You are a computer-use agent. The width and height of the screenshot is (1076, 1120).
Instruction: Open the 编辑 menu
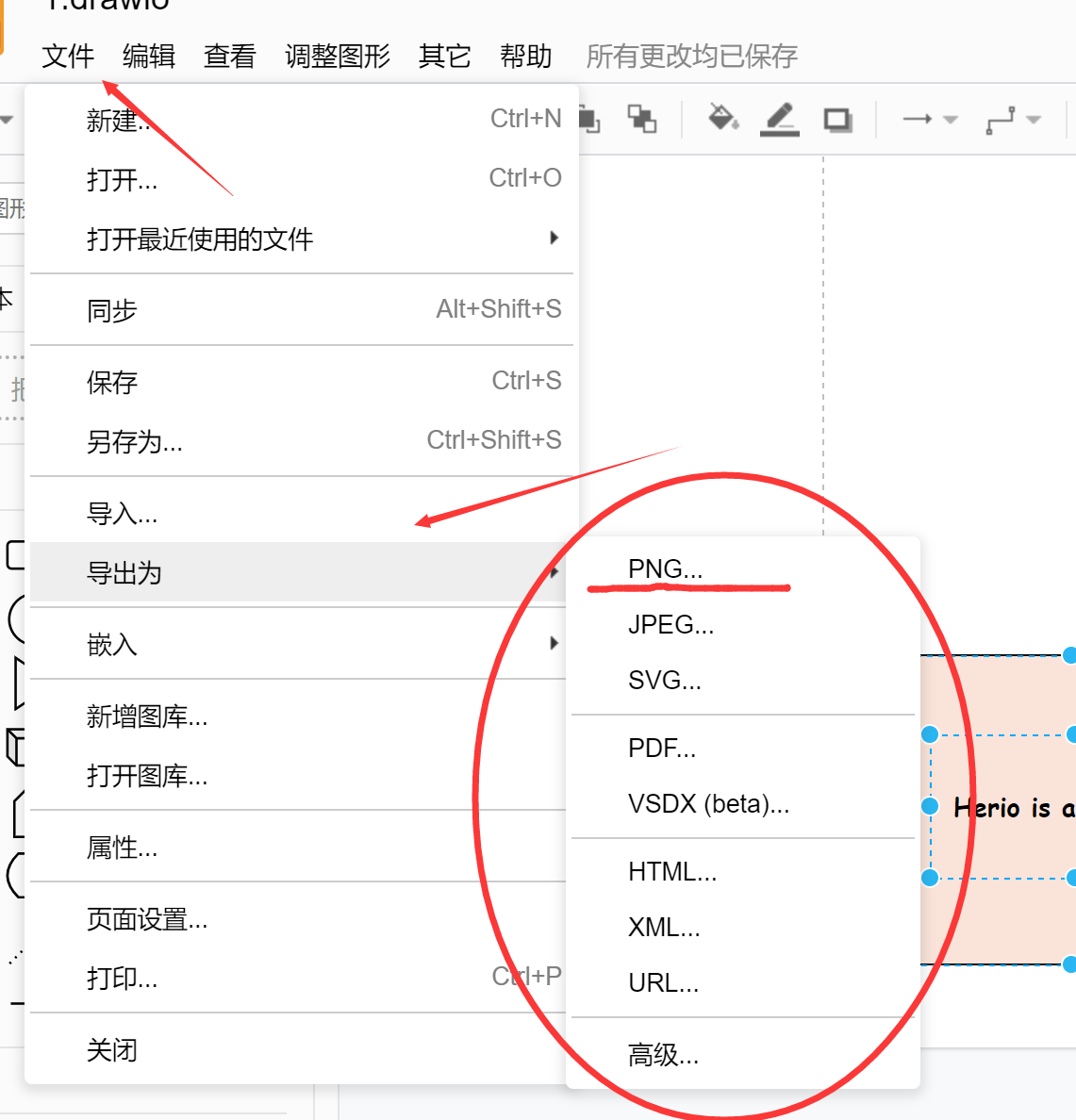click(148, 57)
